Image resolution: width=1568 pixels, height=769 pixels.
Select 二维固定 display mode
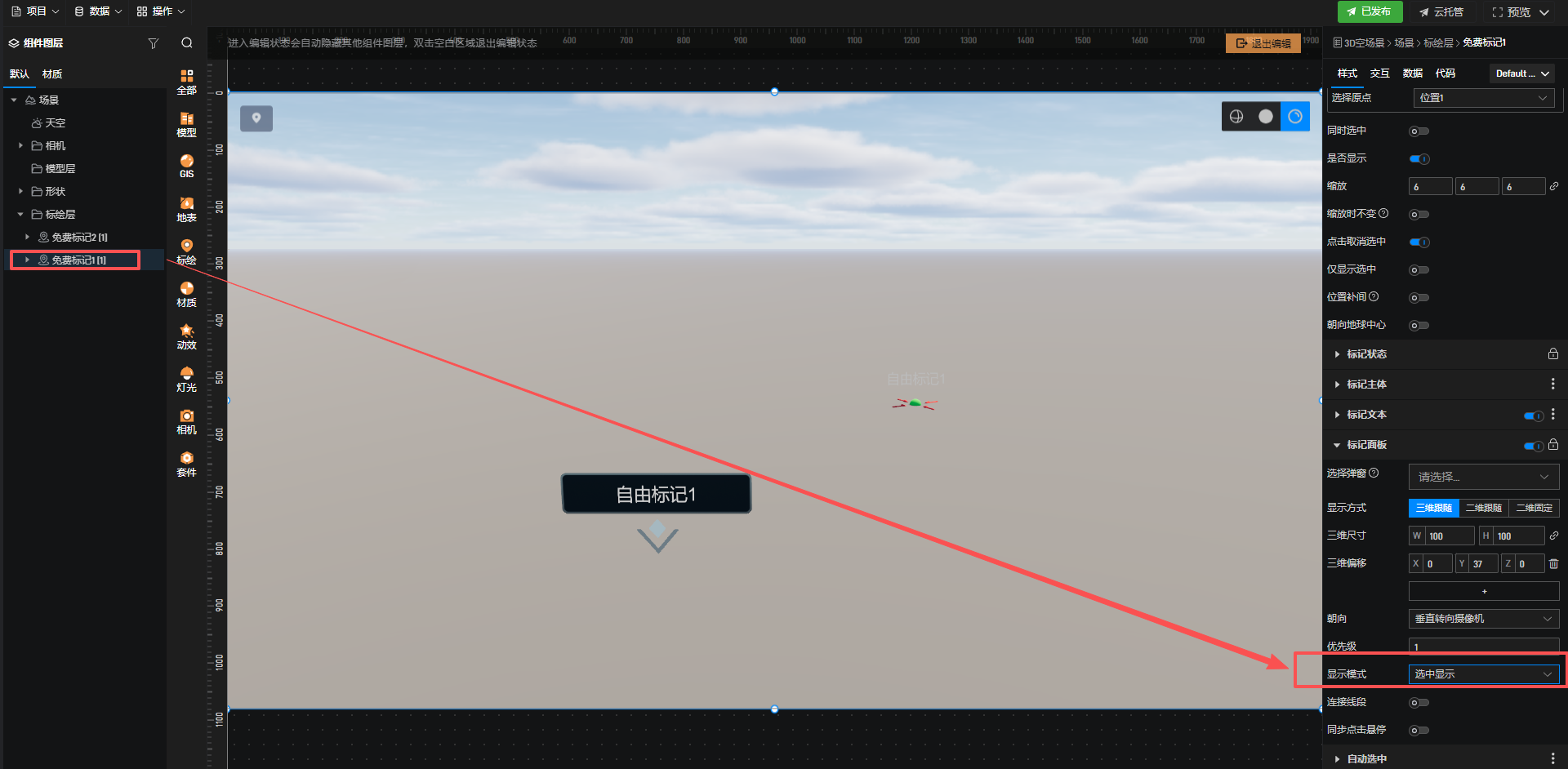(x=1534, y=508)
